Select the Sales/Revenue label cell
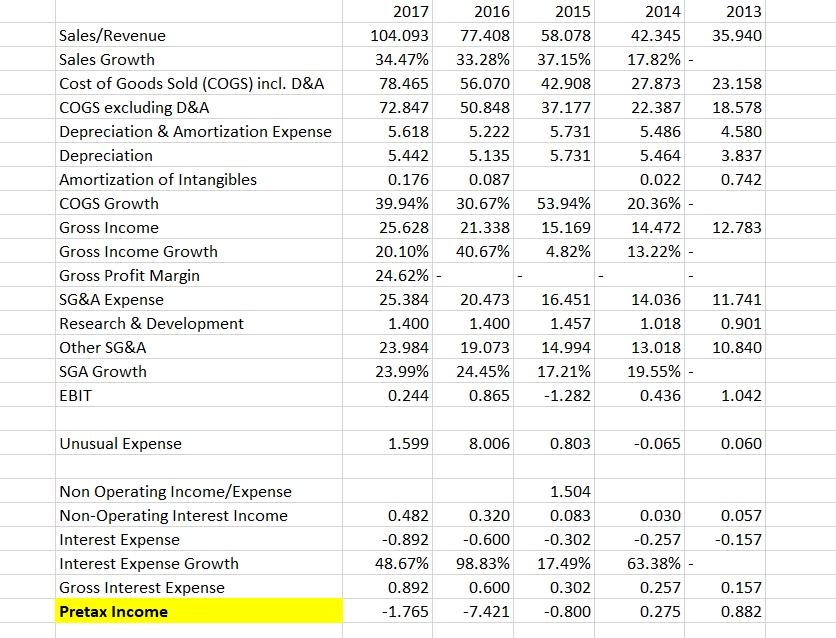Viewport: 836px width, 638px height. click(x=110, y=35)
